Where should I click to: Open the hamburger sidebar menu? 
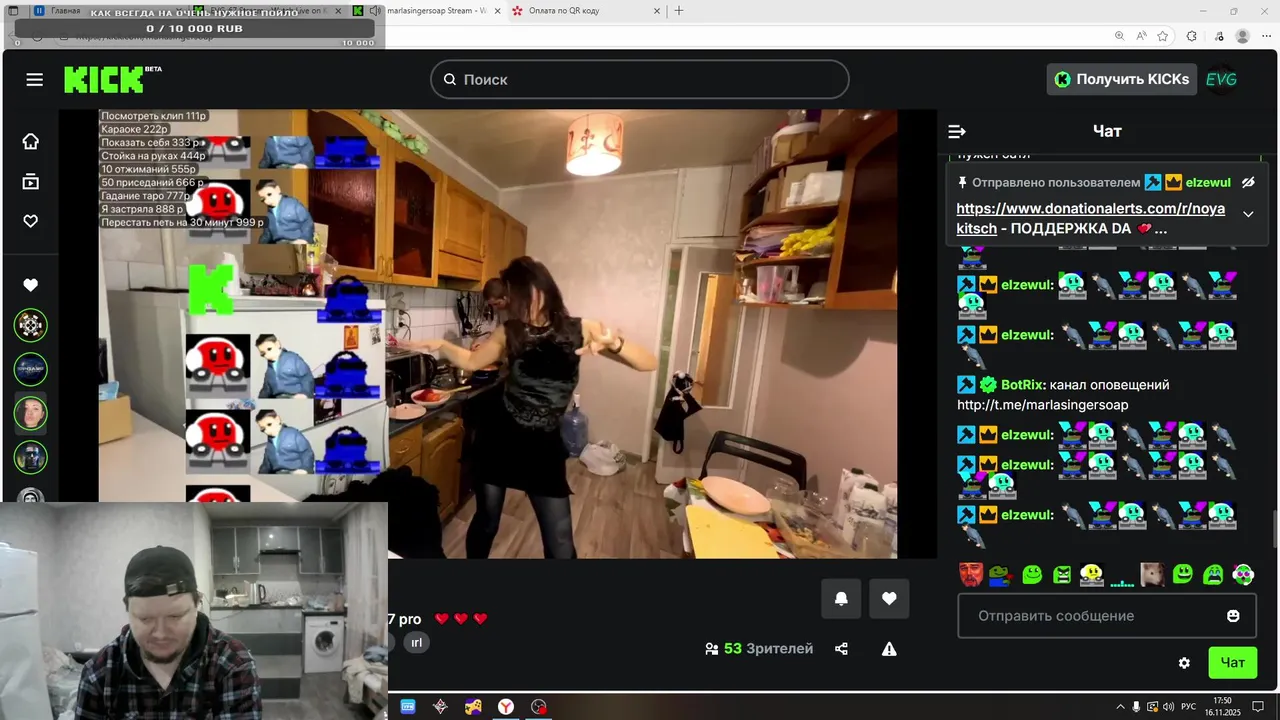(35, 79)
